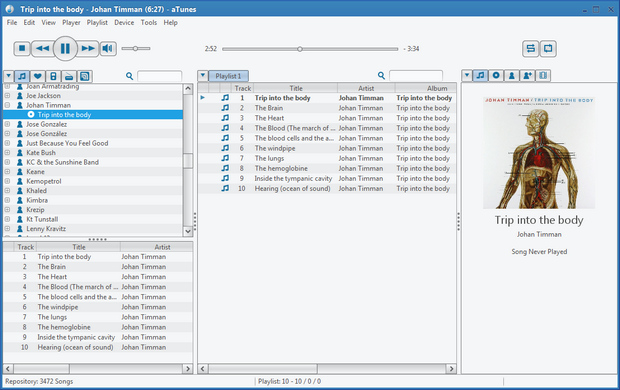Focus the navigator filter text field
The width and height of the screenshot is (620, 390).
[x=159, y=76]
